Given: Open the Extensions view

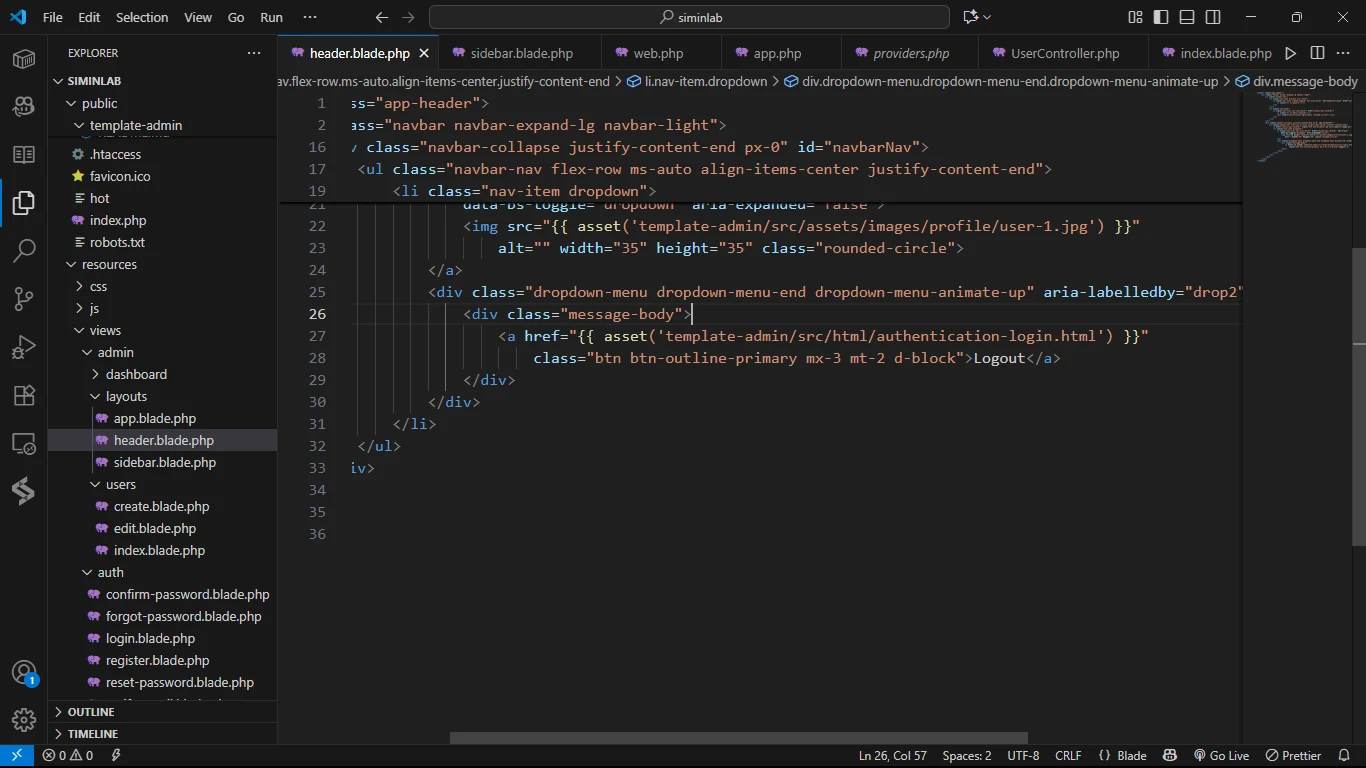Looking at the screenshot, I should (24, 395).
